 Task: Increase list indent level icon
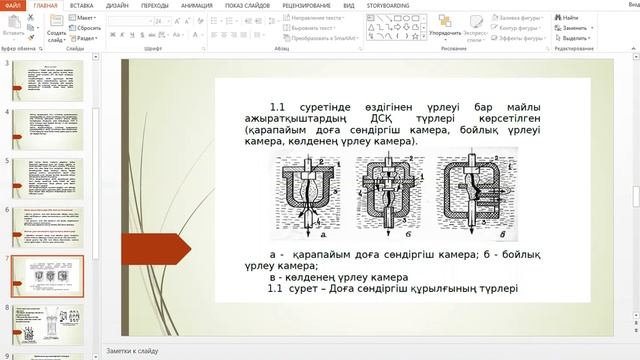pyautogui.click(x=258, y=21)
